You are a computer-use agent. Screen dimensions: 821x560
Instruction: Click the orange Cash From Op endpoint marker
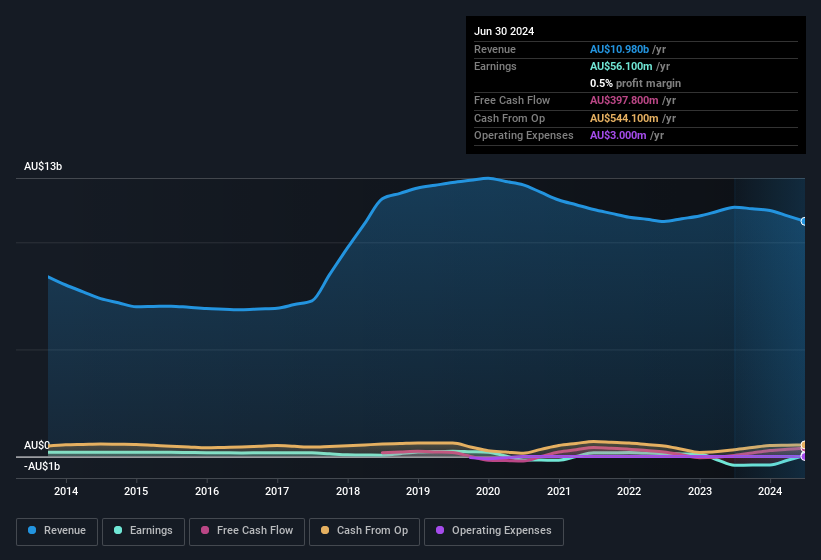point(804,445)
